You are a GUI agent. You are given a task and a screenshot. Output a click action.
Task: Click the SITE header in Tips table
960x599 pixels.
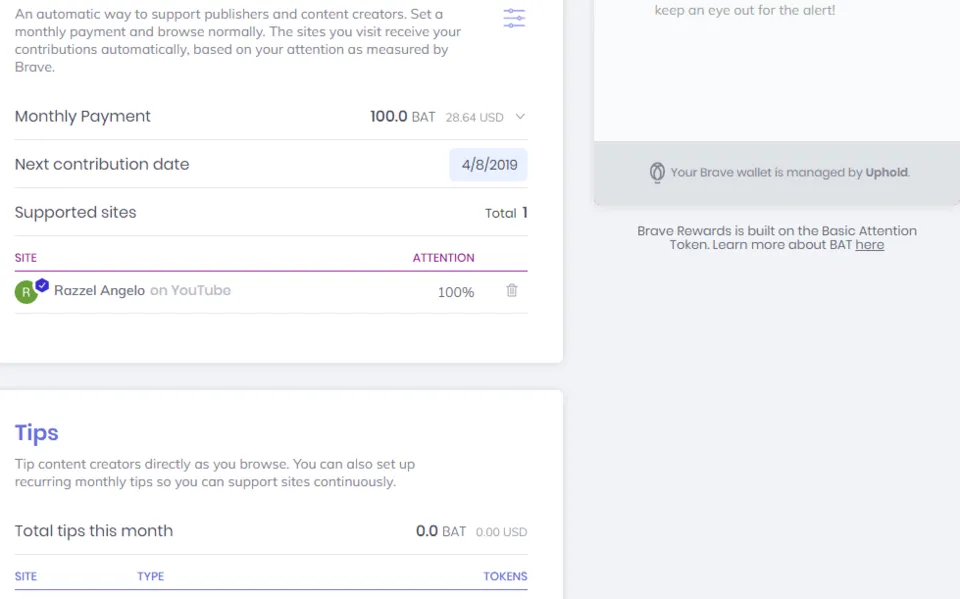pos(26,576)
